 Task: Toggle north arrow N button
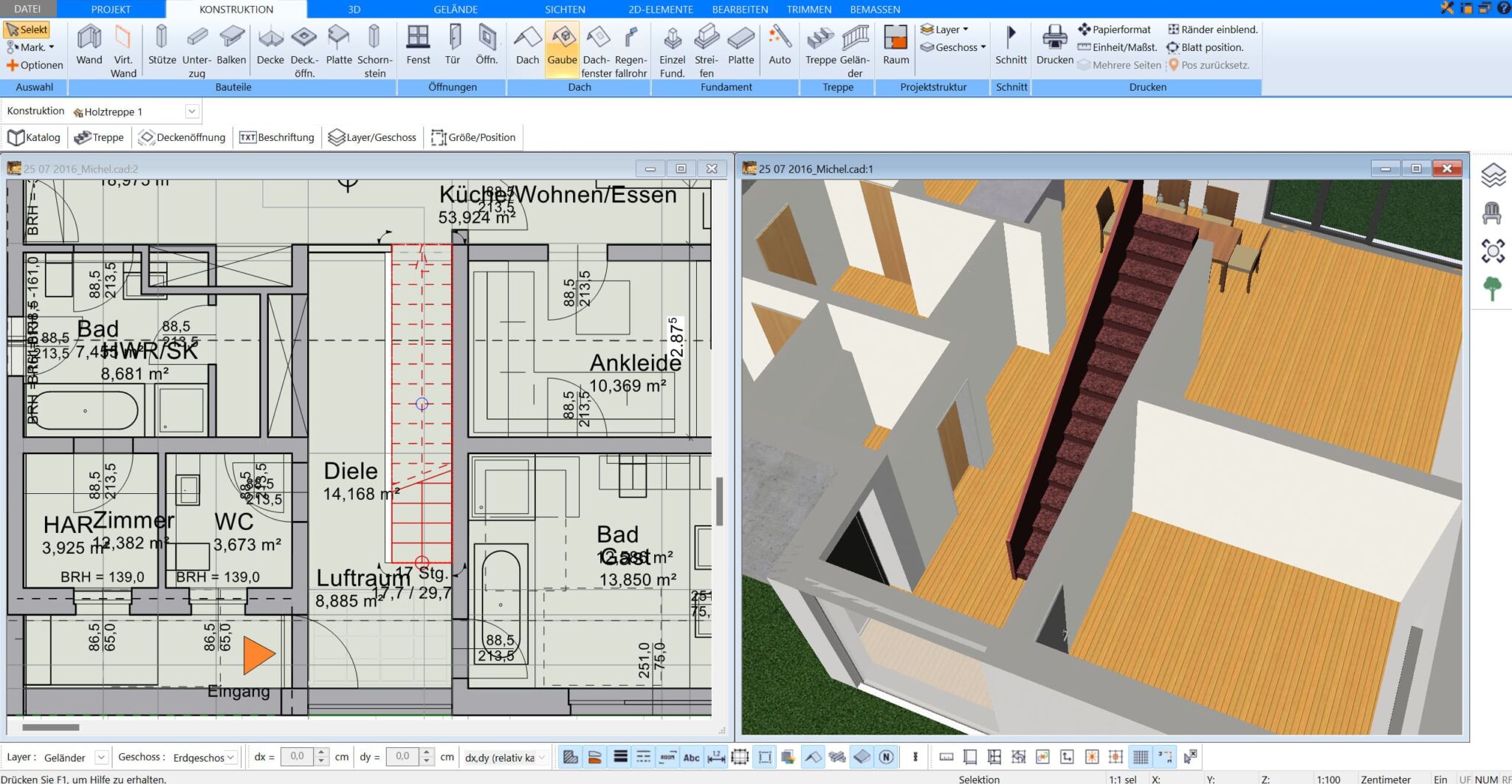point(886,757)
